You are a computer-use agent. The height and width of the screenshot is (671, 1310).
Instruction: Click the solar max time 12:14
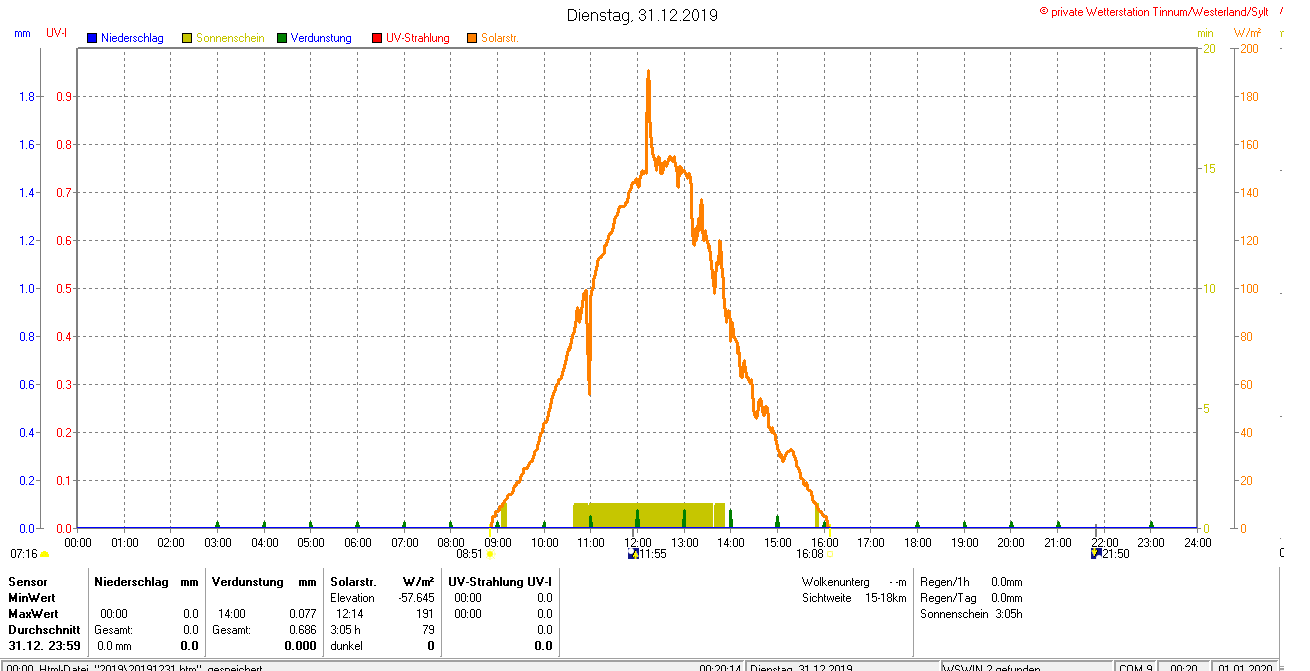(x=350, y=614)
